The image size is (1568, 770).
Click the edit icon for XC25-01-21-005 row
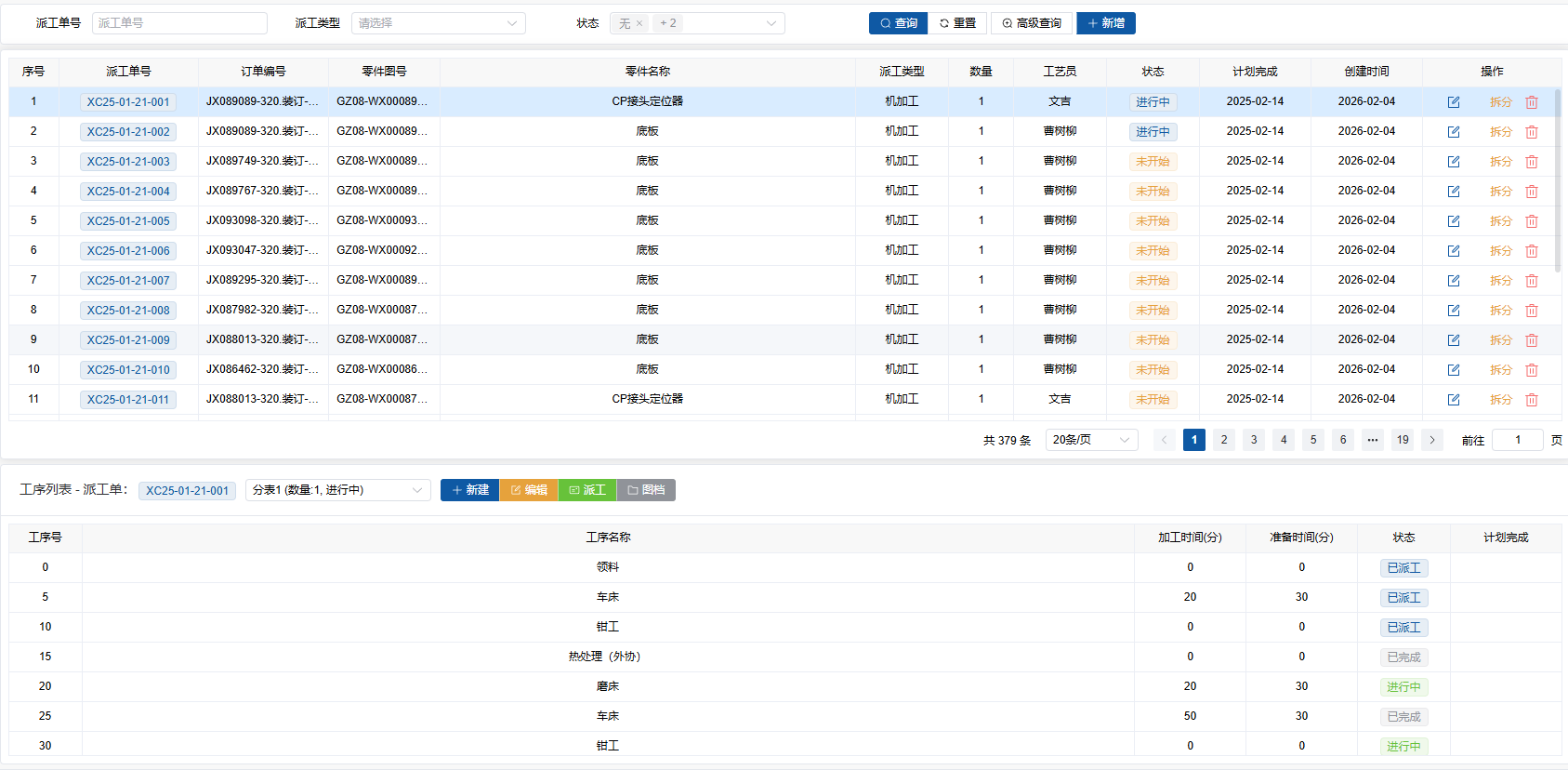tap(1453, 221)
